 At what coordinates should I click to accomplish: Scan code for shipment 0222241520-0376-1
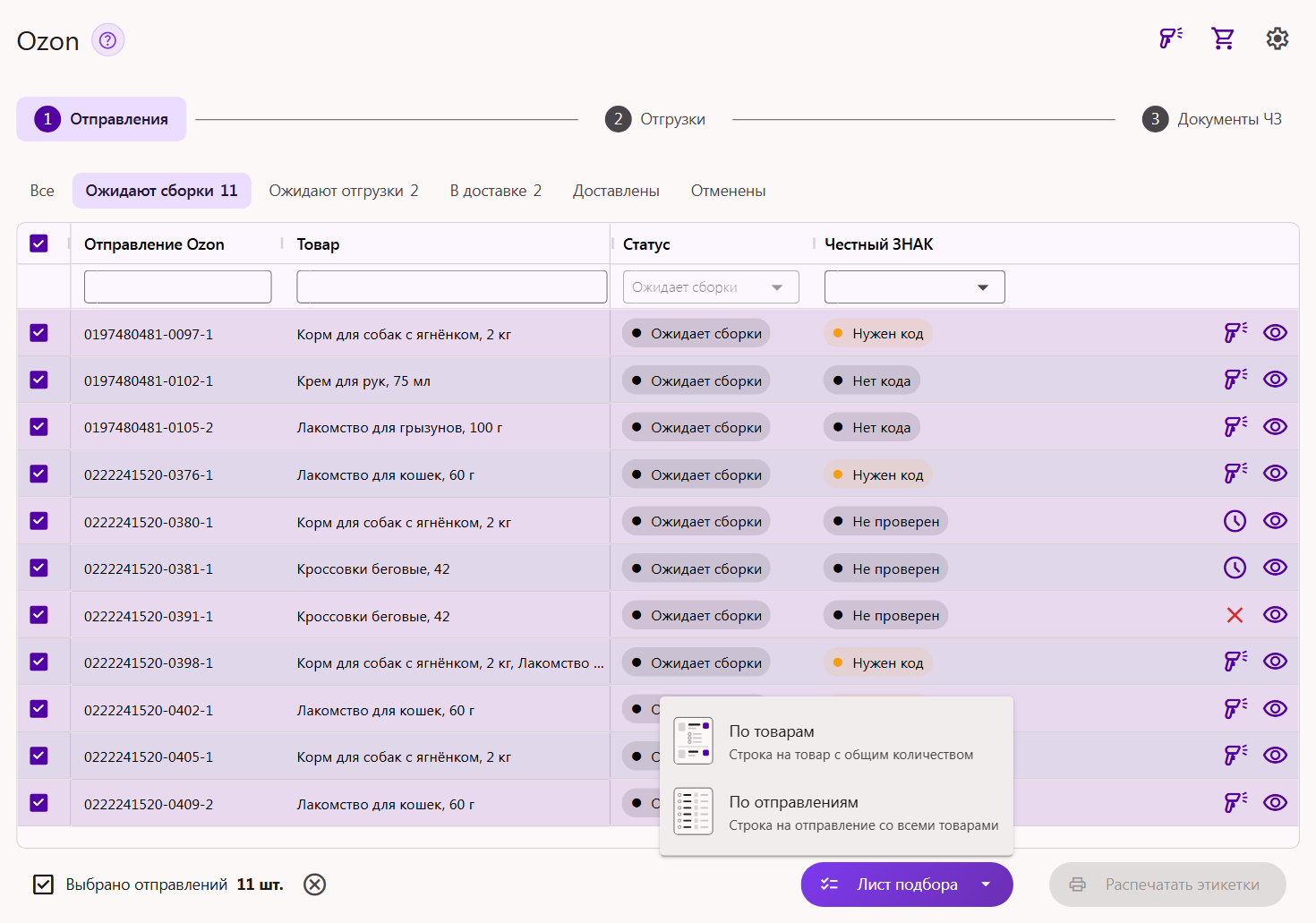click(1235, 474)
